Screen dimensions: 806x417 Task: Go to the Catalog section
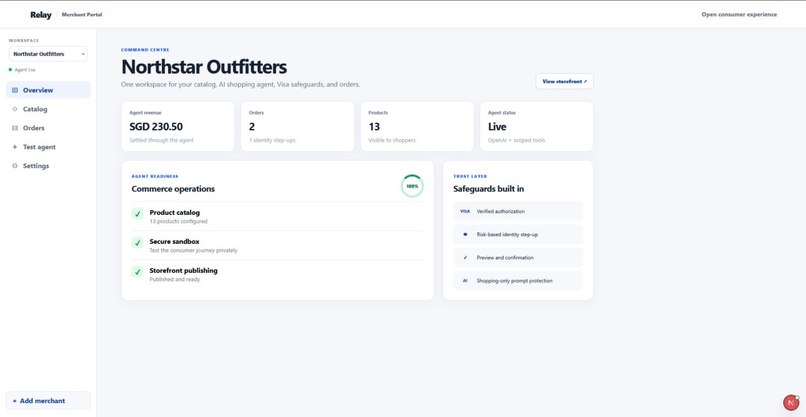[48, 109]
